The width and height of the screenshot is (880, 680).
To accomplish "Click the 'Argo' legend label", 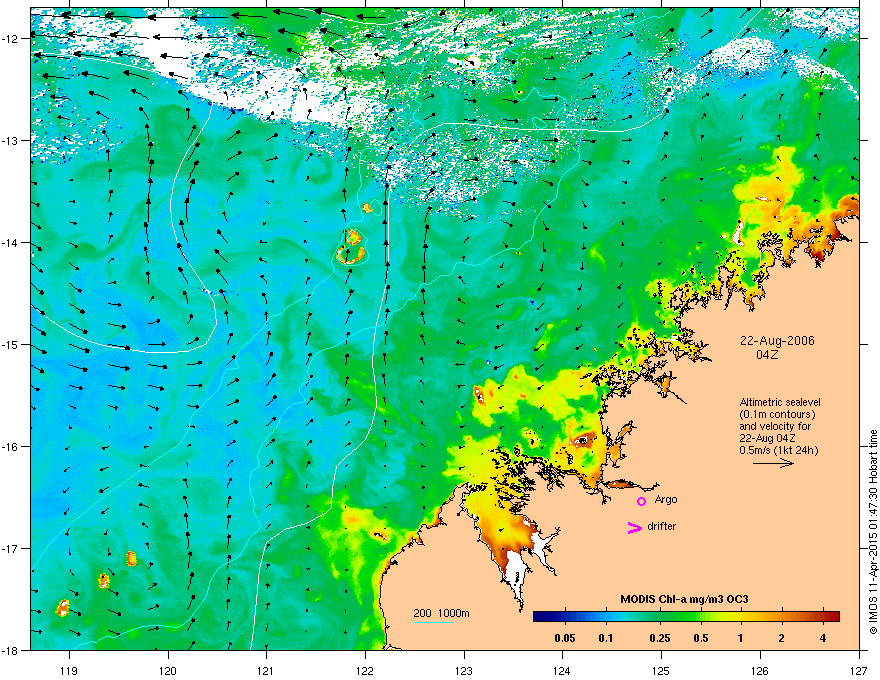I will click(x=666, y=499).
